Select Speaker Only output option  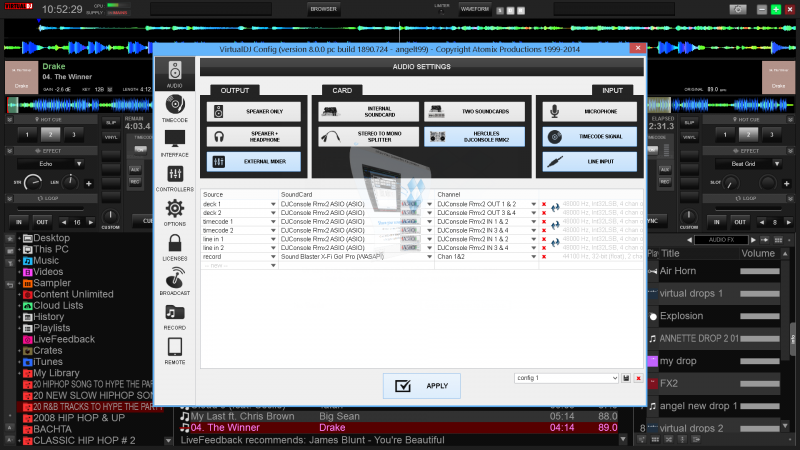tap(254, 111)
